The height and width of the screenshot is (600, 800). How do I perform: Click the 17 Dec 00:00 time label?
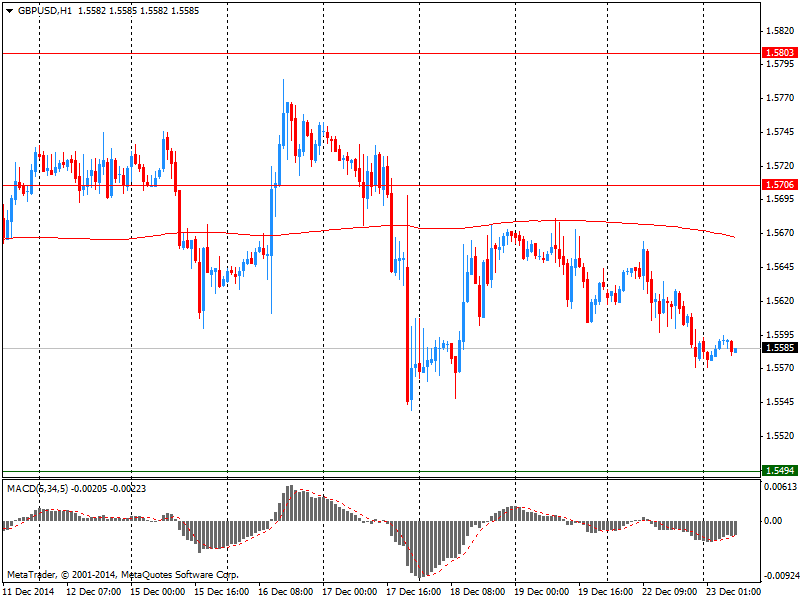click(x=349, y=591)
